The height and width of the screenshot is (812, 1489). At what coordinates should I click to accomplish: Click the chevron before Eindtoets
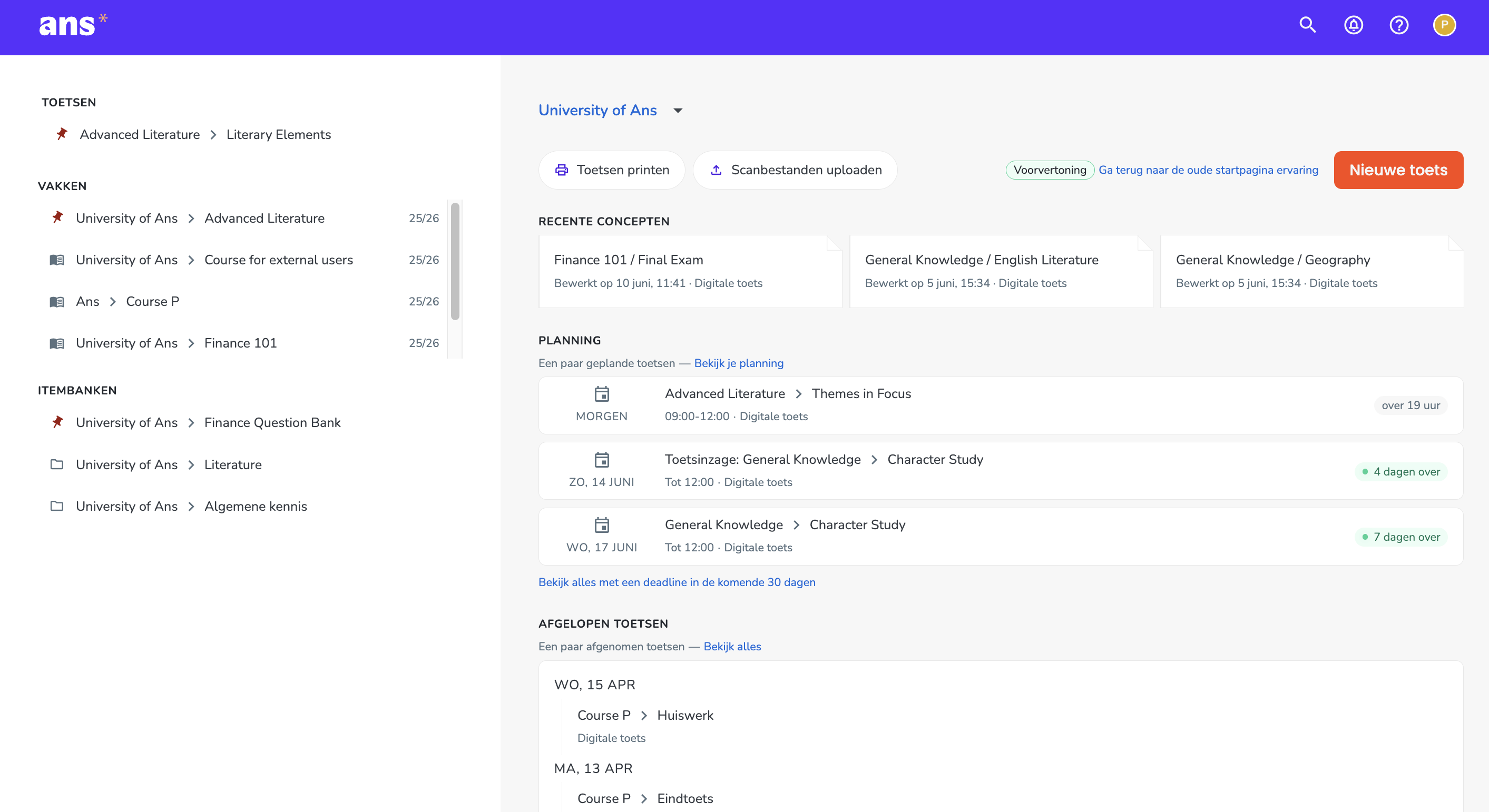[643, 799]
